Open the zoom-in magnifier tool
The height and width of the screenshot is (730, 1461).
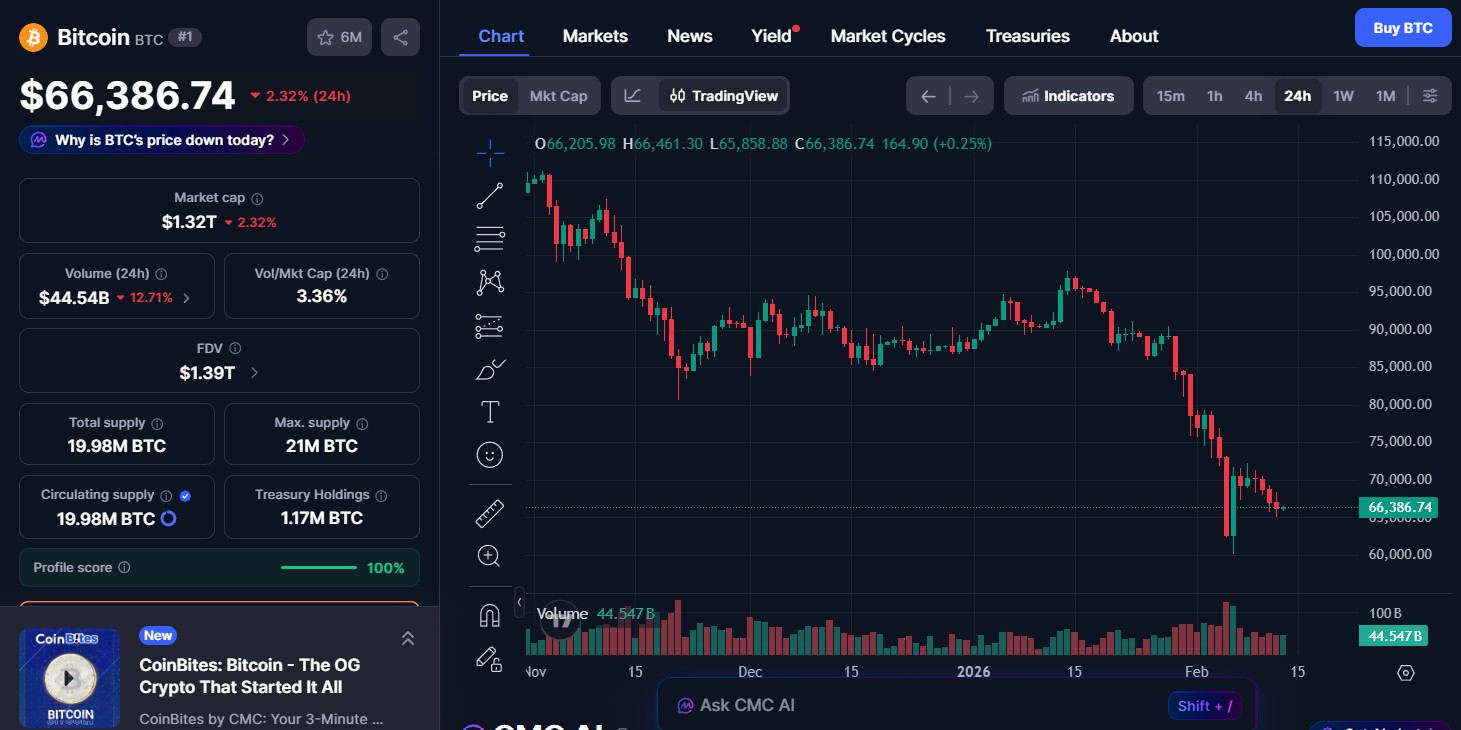[x=490, y=555]
